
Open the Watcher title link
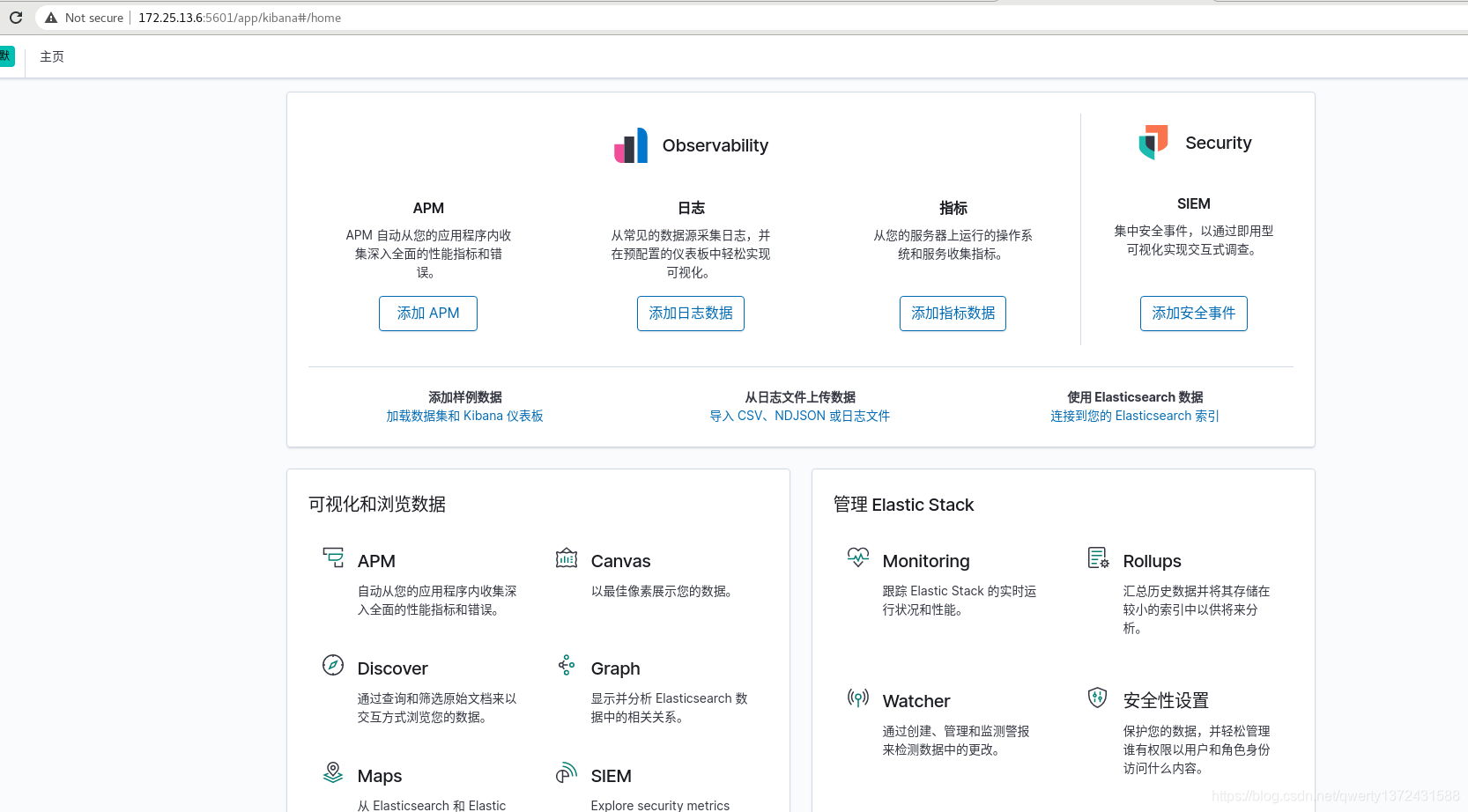(916, 701)
